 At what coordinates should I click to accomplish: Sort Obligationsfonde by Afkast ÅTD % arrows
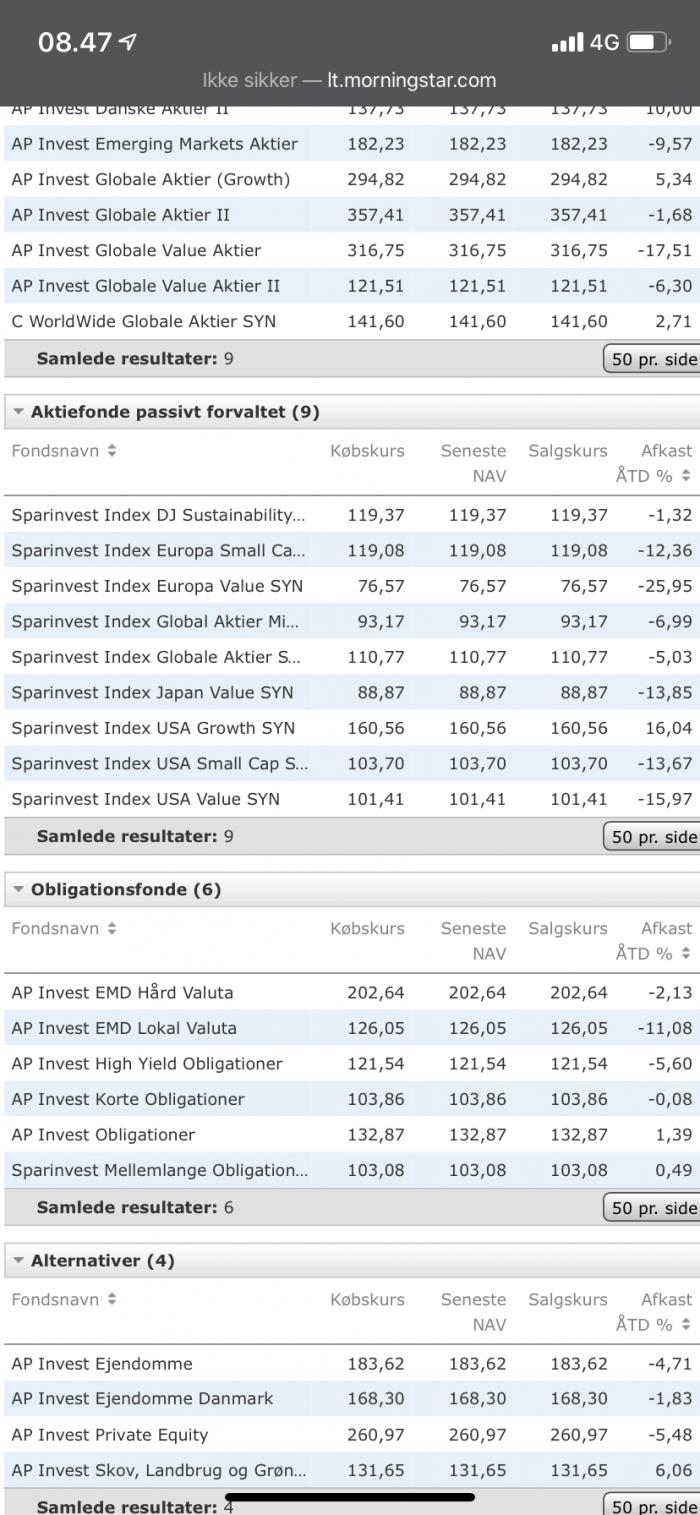click(685, 953)
